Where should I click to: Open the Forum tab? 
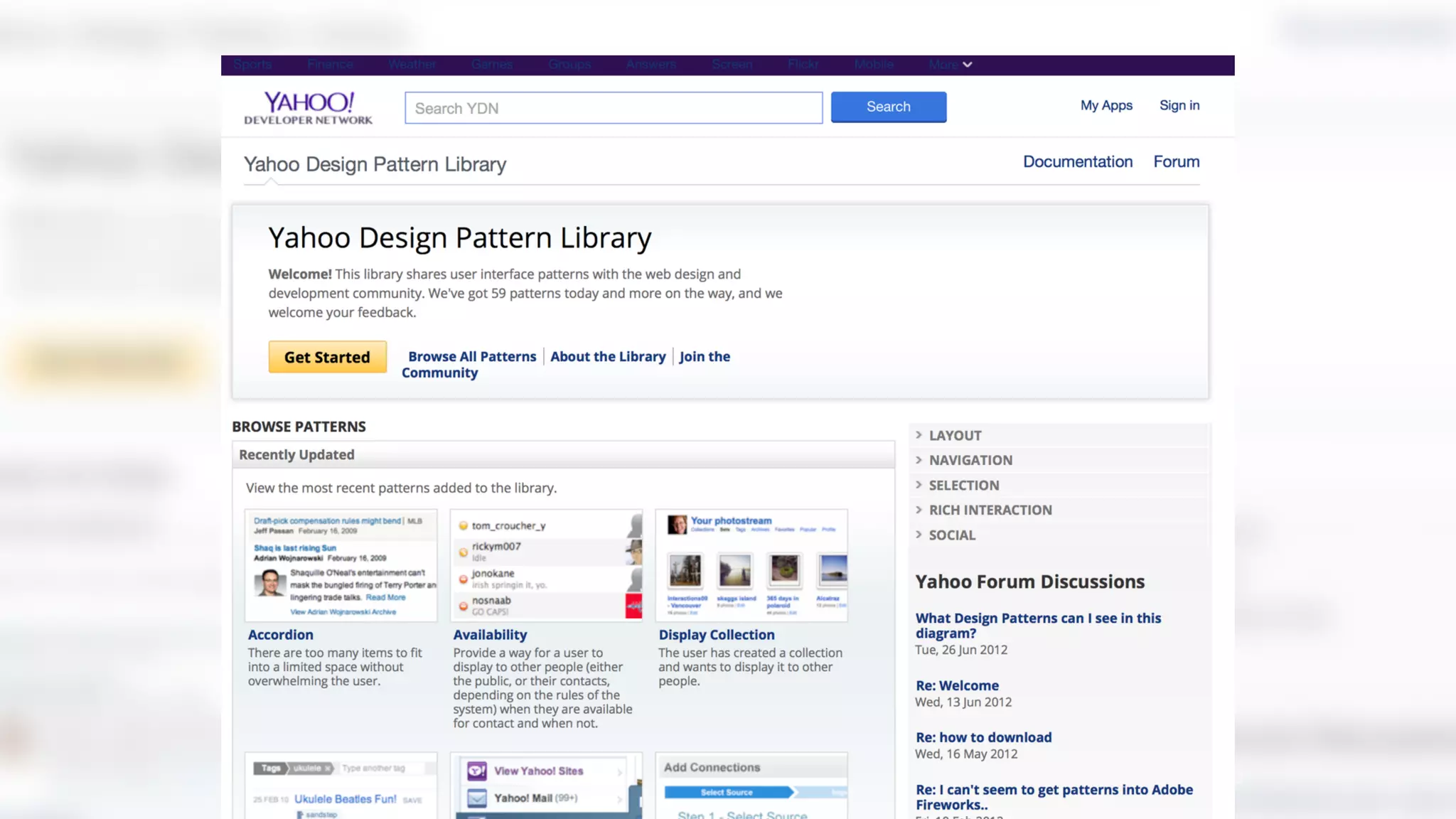point(1177,161)
